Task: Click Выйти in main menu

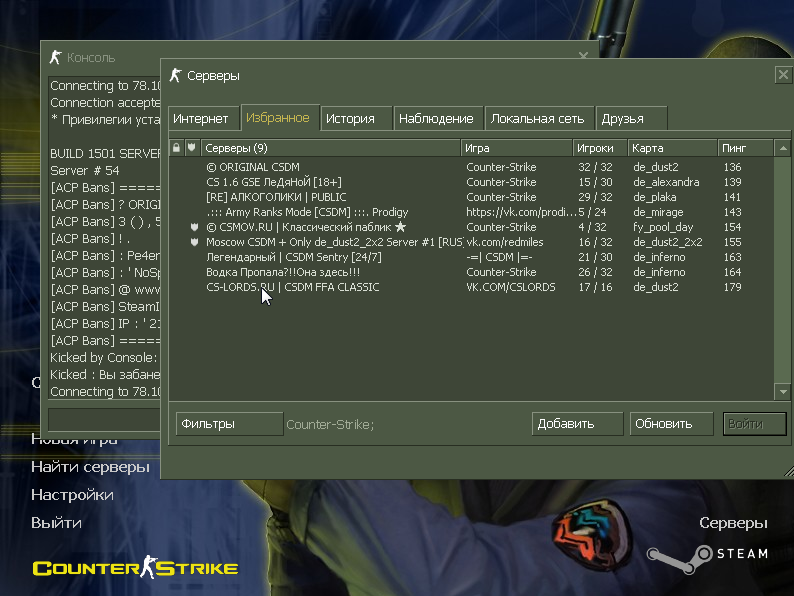Action: pos(56,523)
